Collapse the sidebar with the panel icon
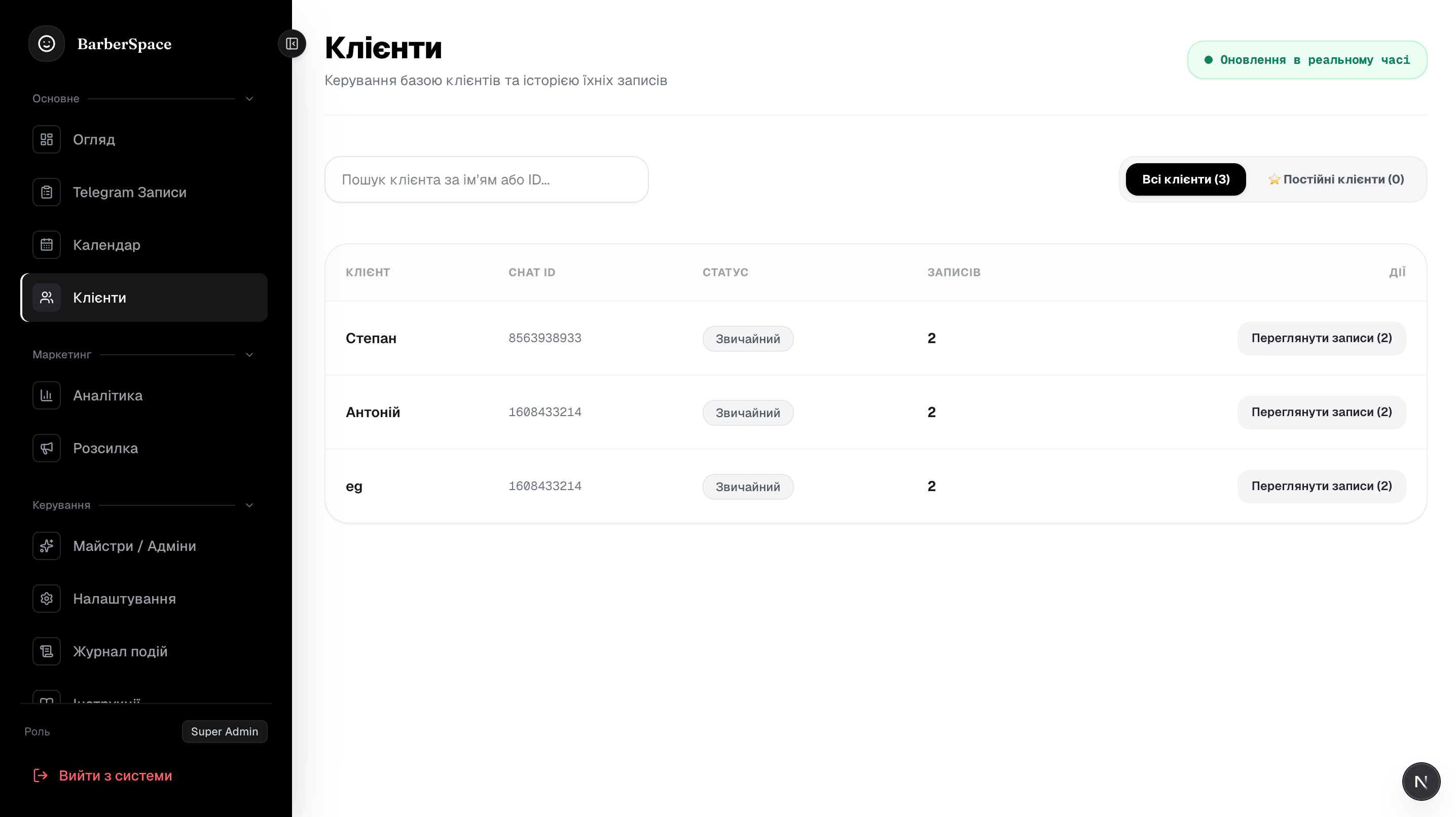Screen dimensions: 1456x817 [x=292, y=44]
